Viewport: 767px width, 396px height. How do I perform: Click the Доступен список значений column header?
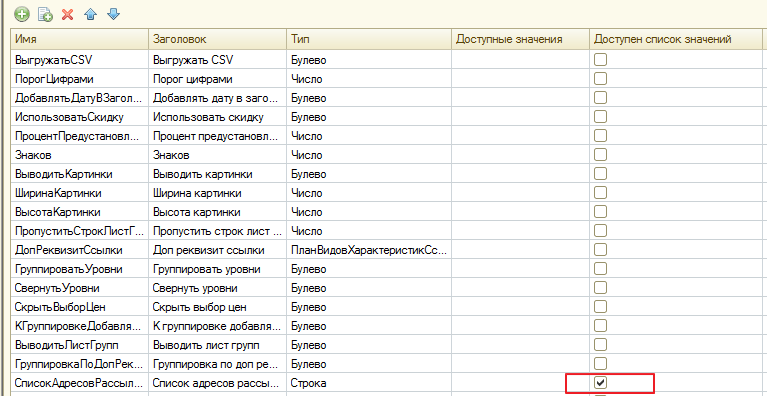pos(676,39)
